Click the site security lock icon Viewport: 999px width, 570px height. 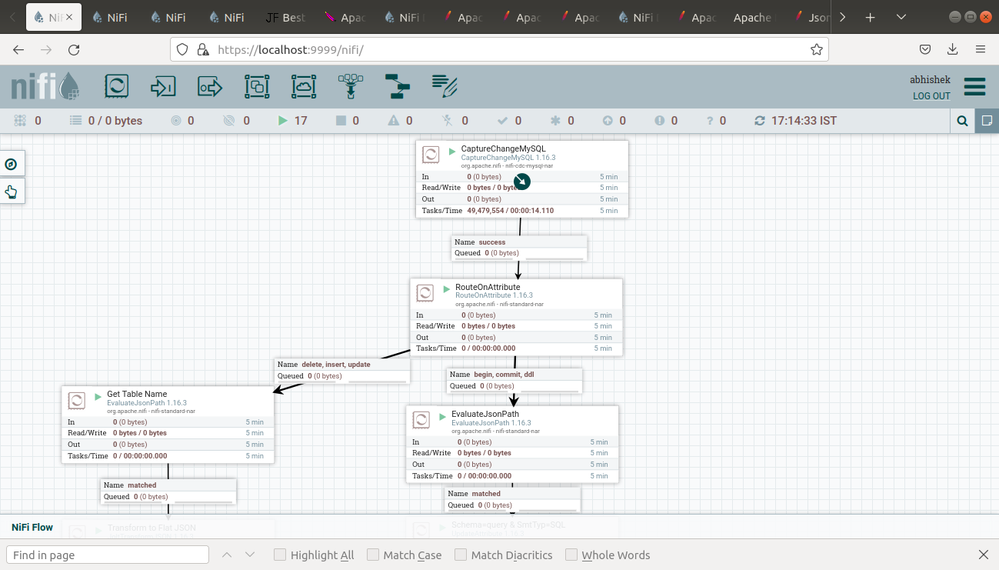203,50
